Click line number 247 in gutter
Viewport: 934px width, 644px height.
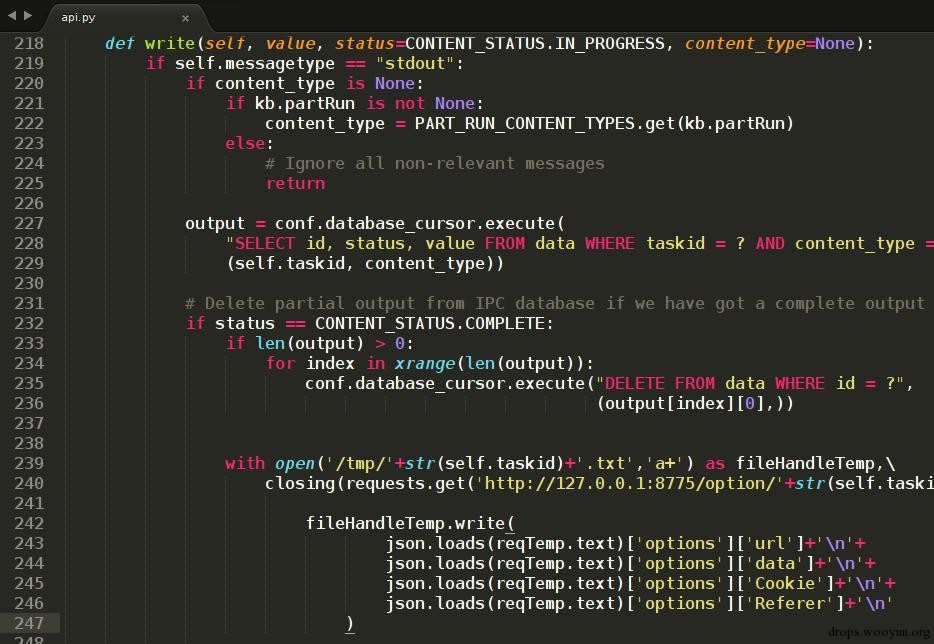pos(29,623)
